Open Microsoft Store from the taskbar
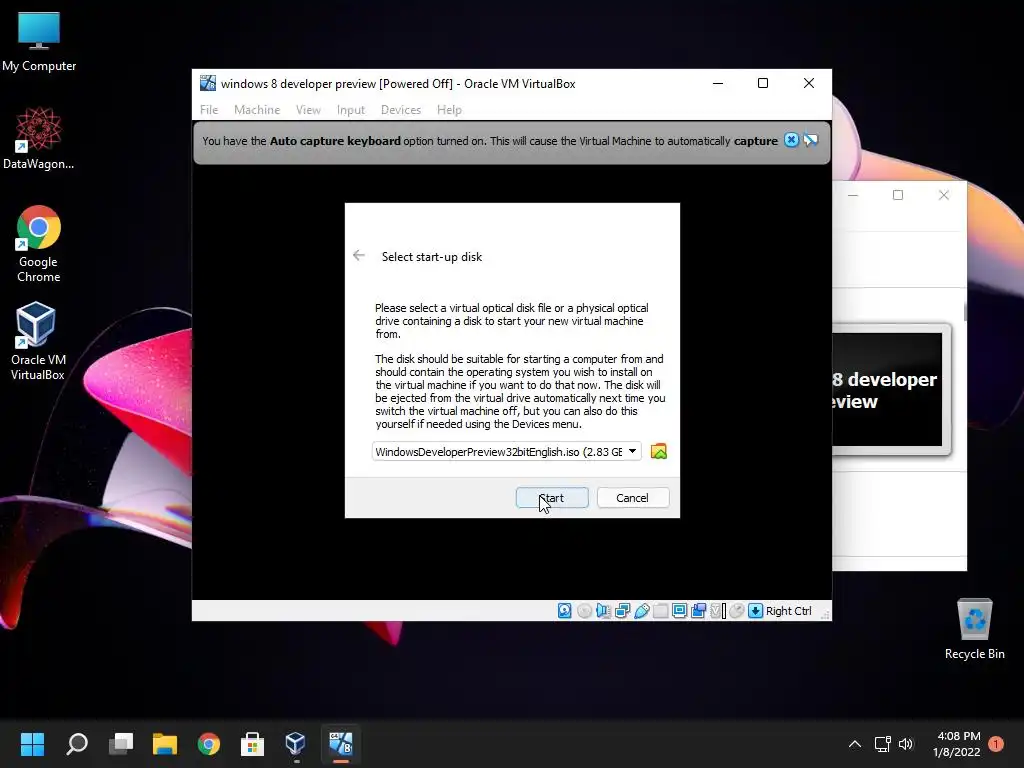 tap(252, 744)
